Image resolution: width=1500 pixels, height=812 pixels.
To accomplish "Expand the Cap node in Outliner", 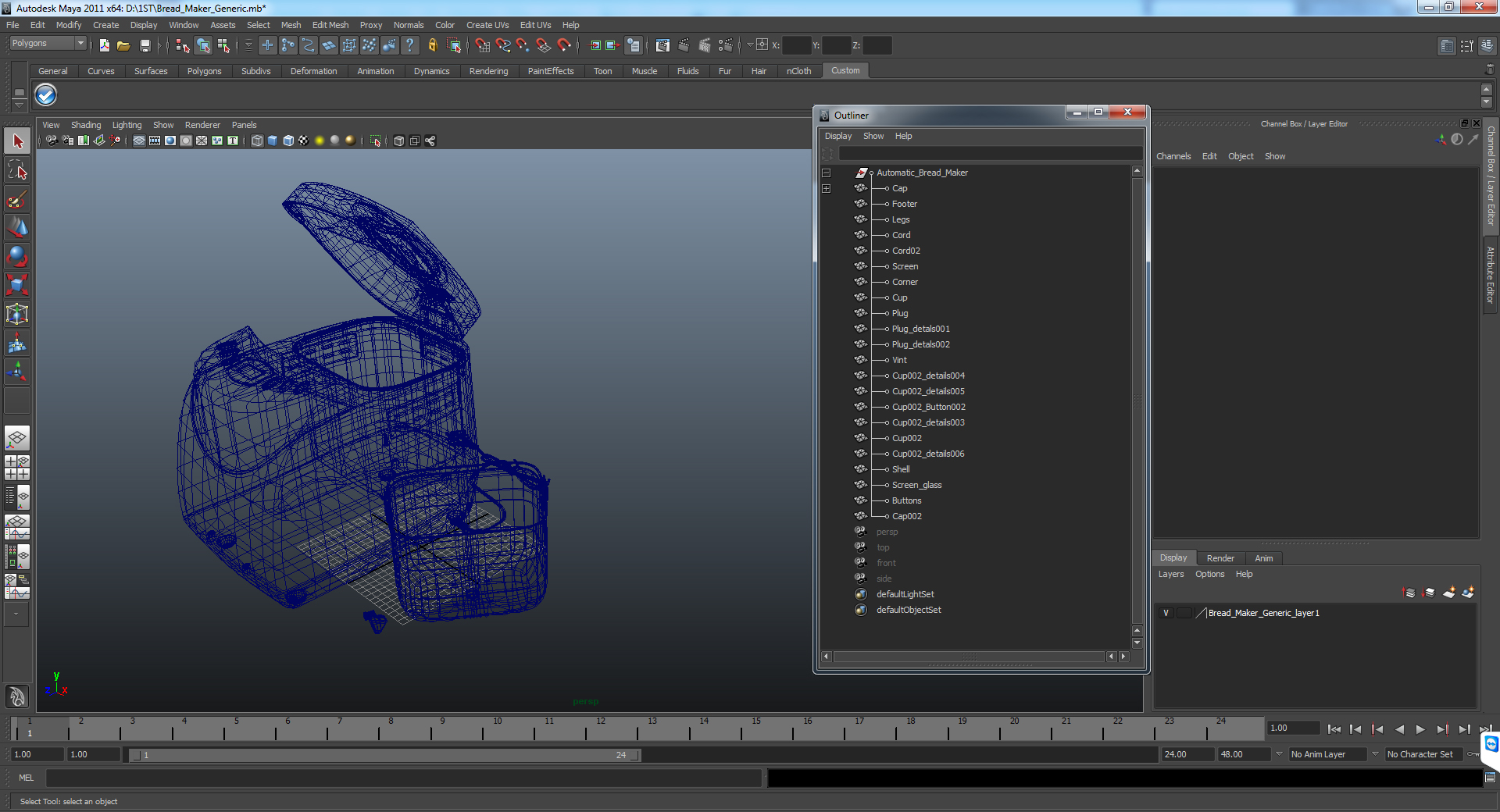I will pos(826,188).
